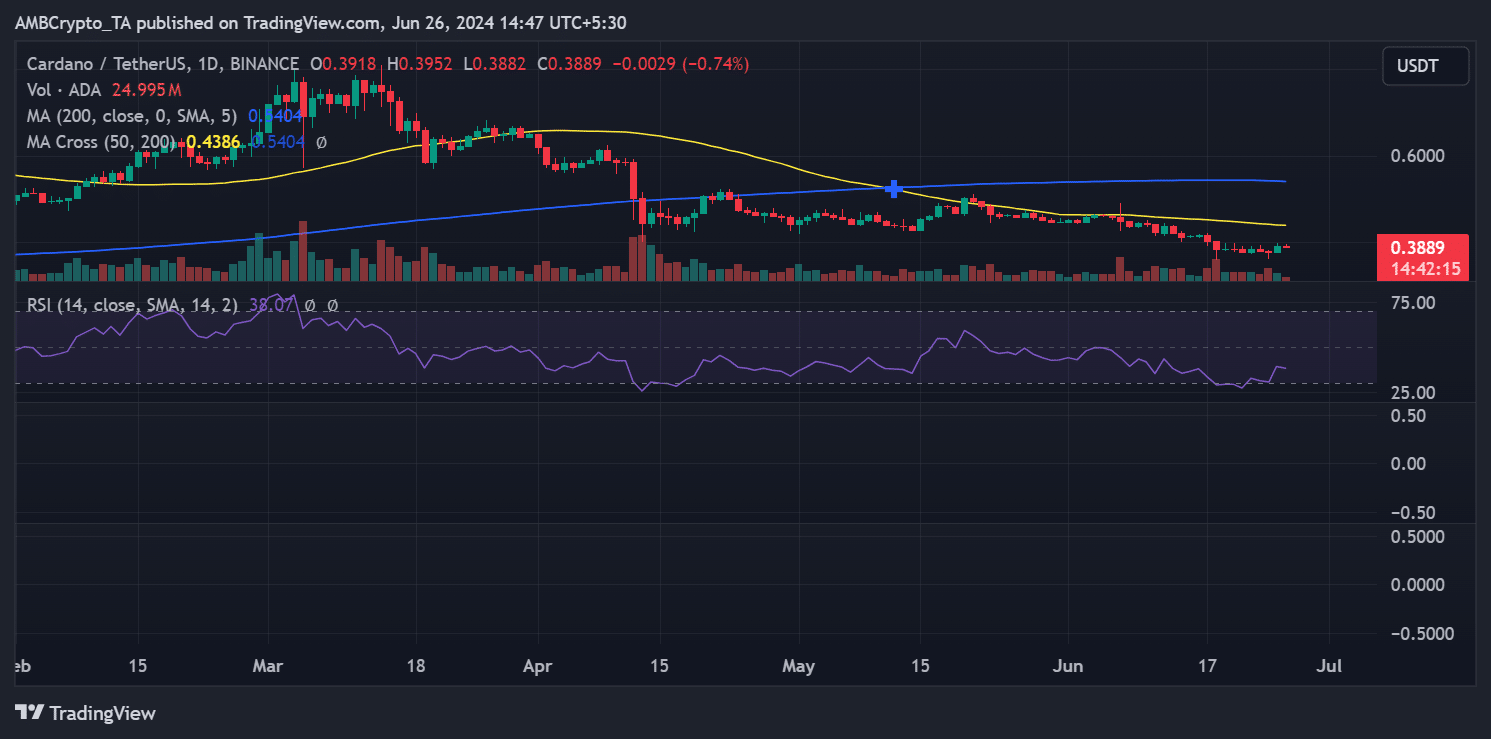1491x739 pixels.
Task: Click the 17 date label after Jun
Action: 1207,665
